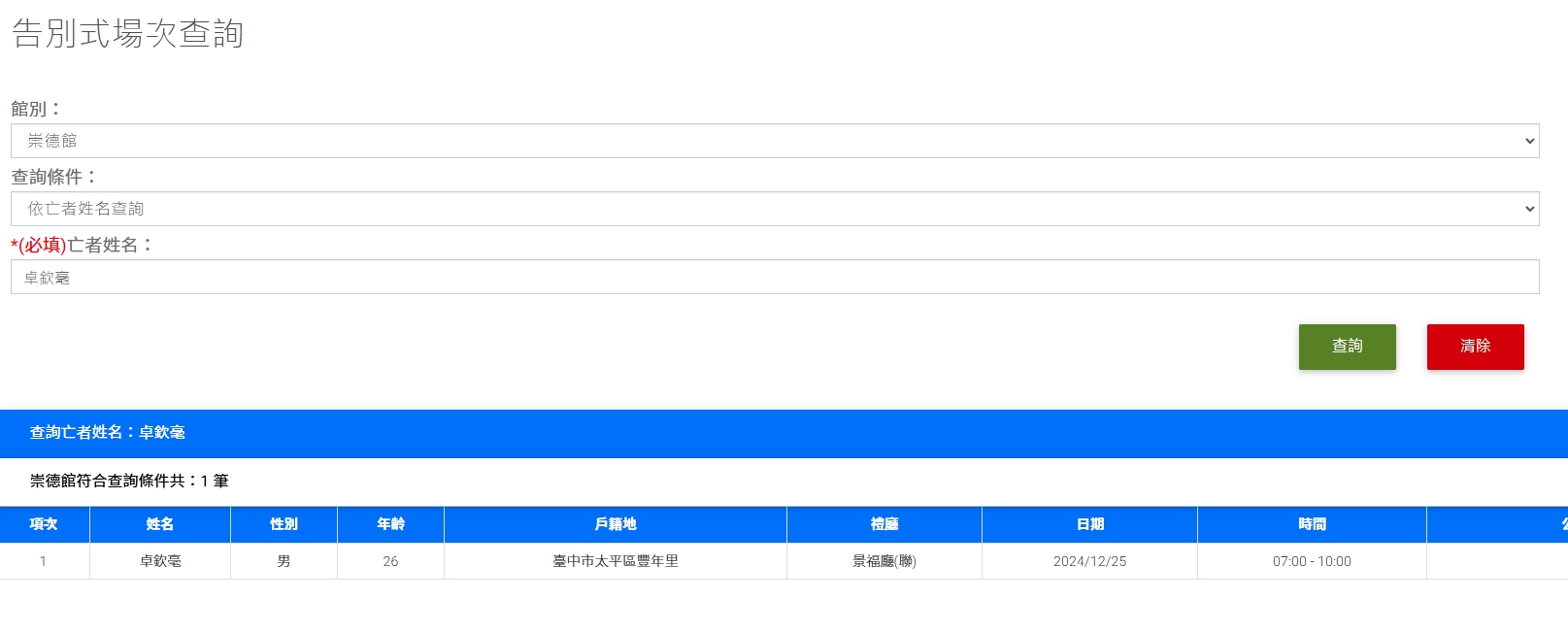Open the 館別 dropdown showing 崇德館
This screenshot has height=632, width=1568.
774,141
